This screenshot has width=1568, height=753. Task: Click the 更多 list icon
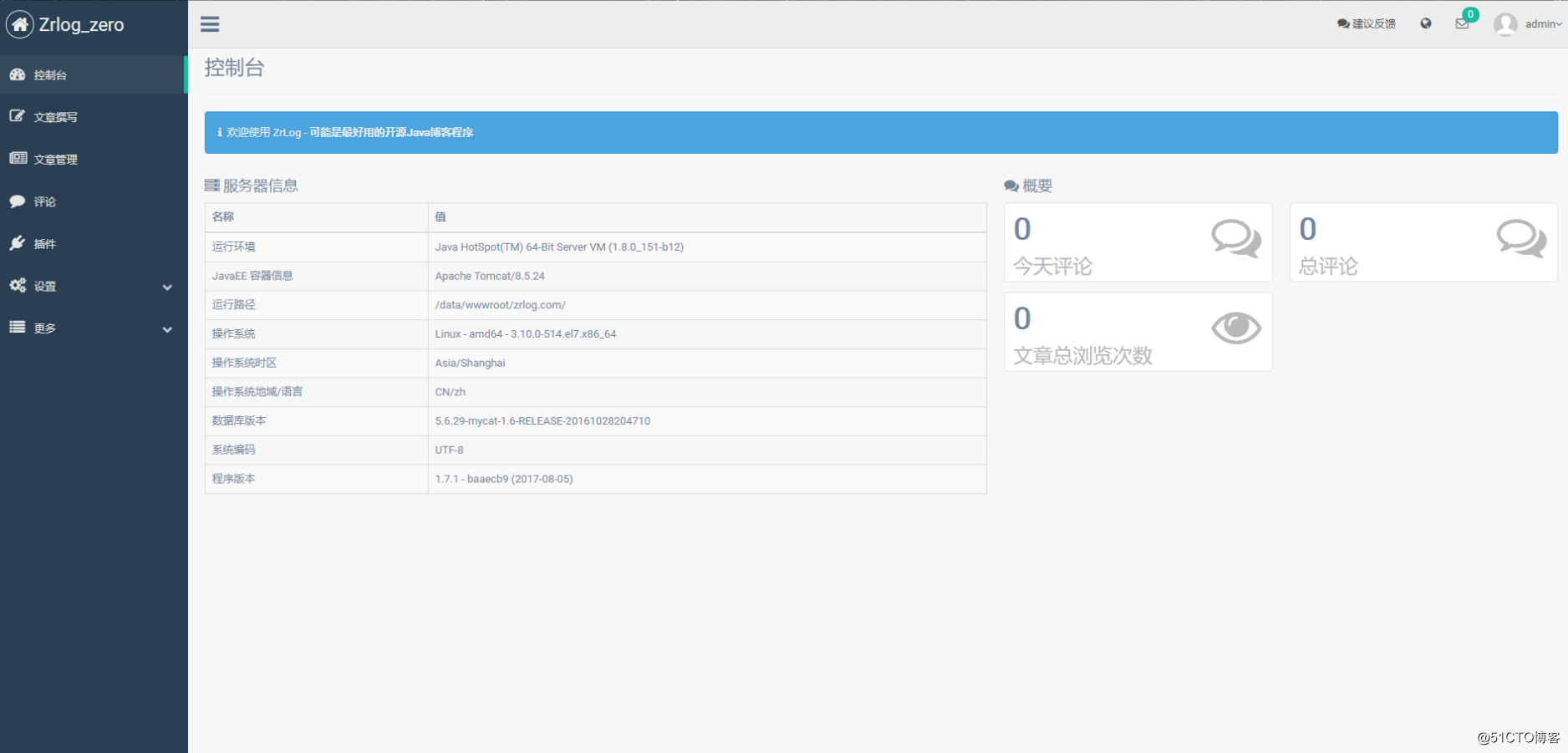pyautogui.click(x=18, y=327)
